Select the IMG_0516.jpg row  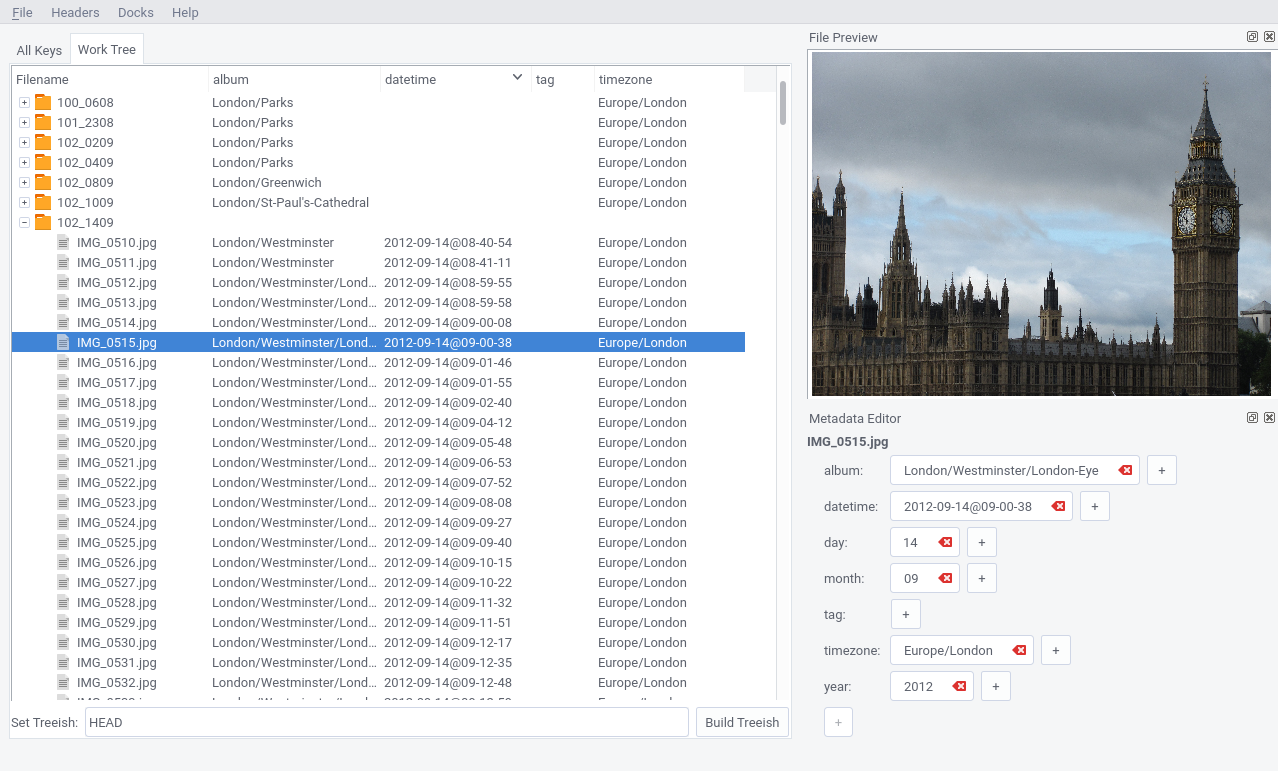378,362
